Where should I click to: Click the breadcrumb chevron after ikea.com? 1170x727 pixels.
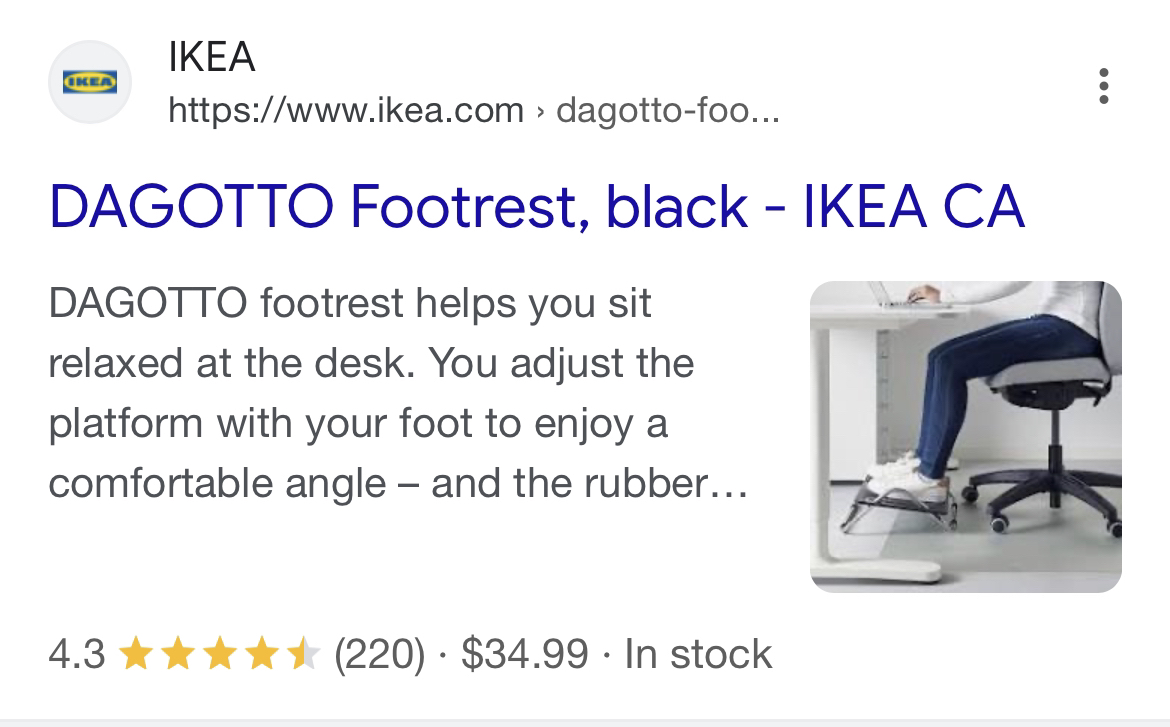tap(540, 112)
